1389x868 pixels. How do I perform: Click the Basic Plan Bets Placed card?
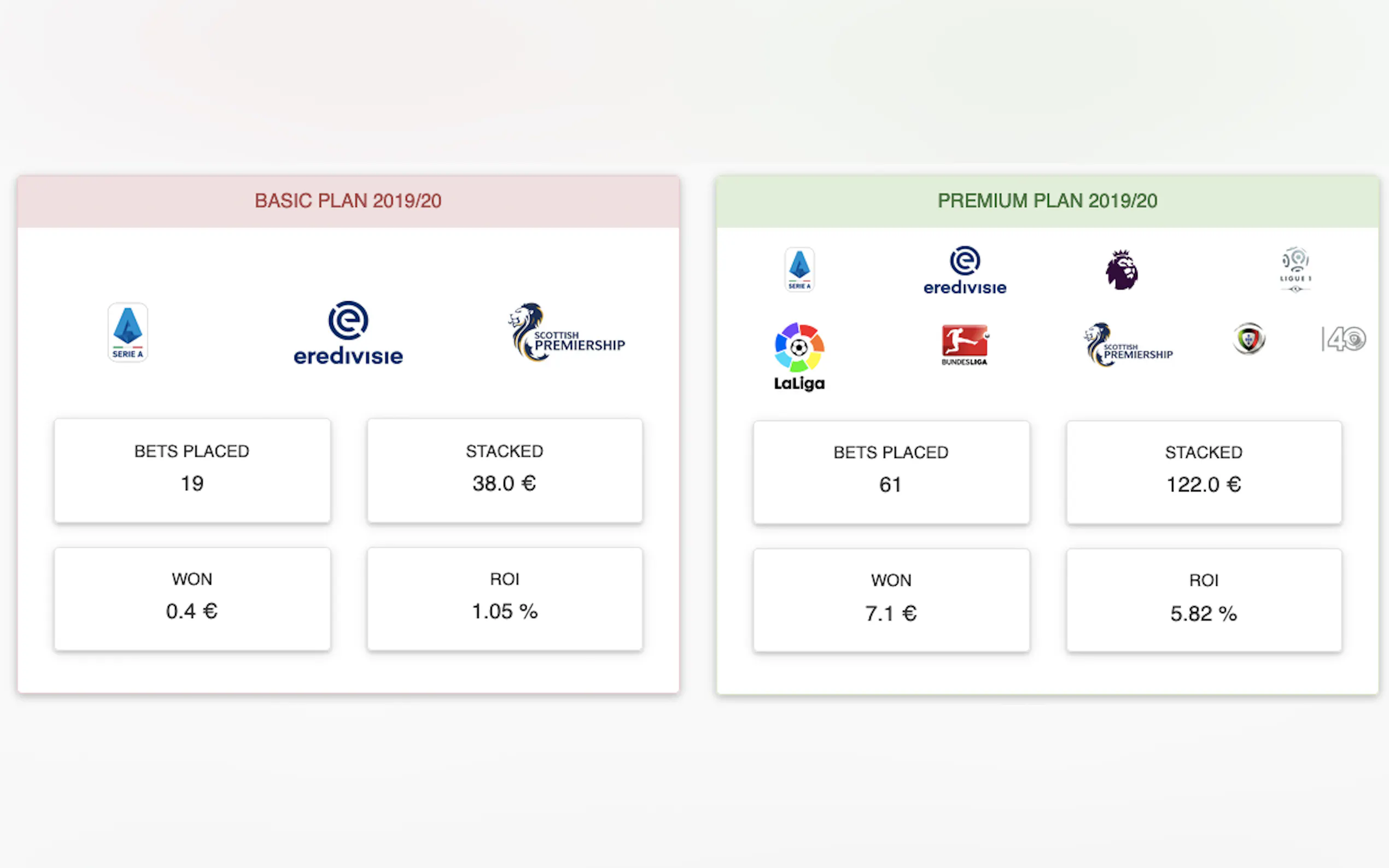pyautogui.click(x=192, y=470)
